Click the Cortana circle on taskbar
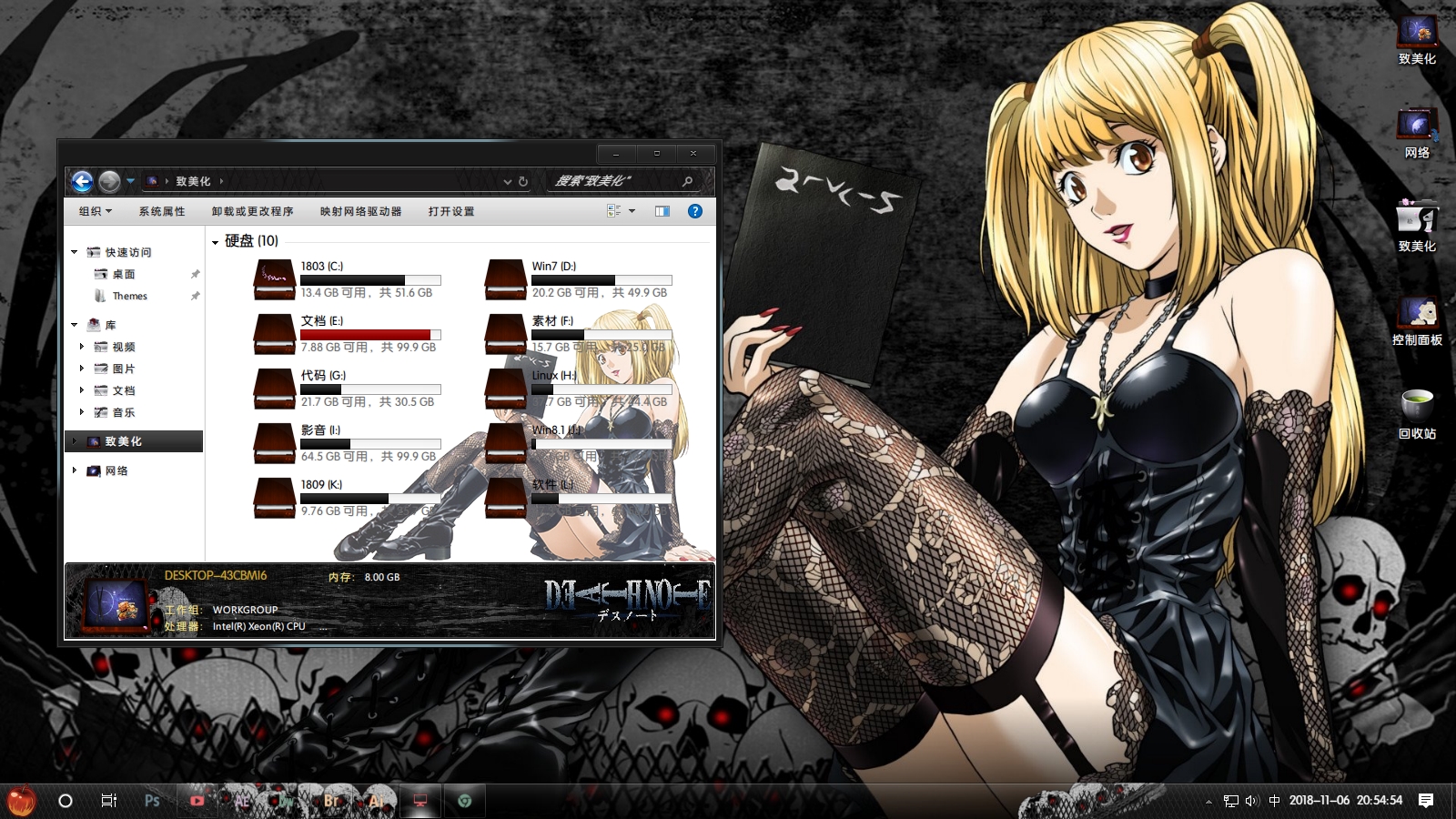Screen dimensions: 1456x819 pyautogui.click(x=66, y=801)
